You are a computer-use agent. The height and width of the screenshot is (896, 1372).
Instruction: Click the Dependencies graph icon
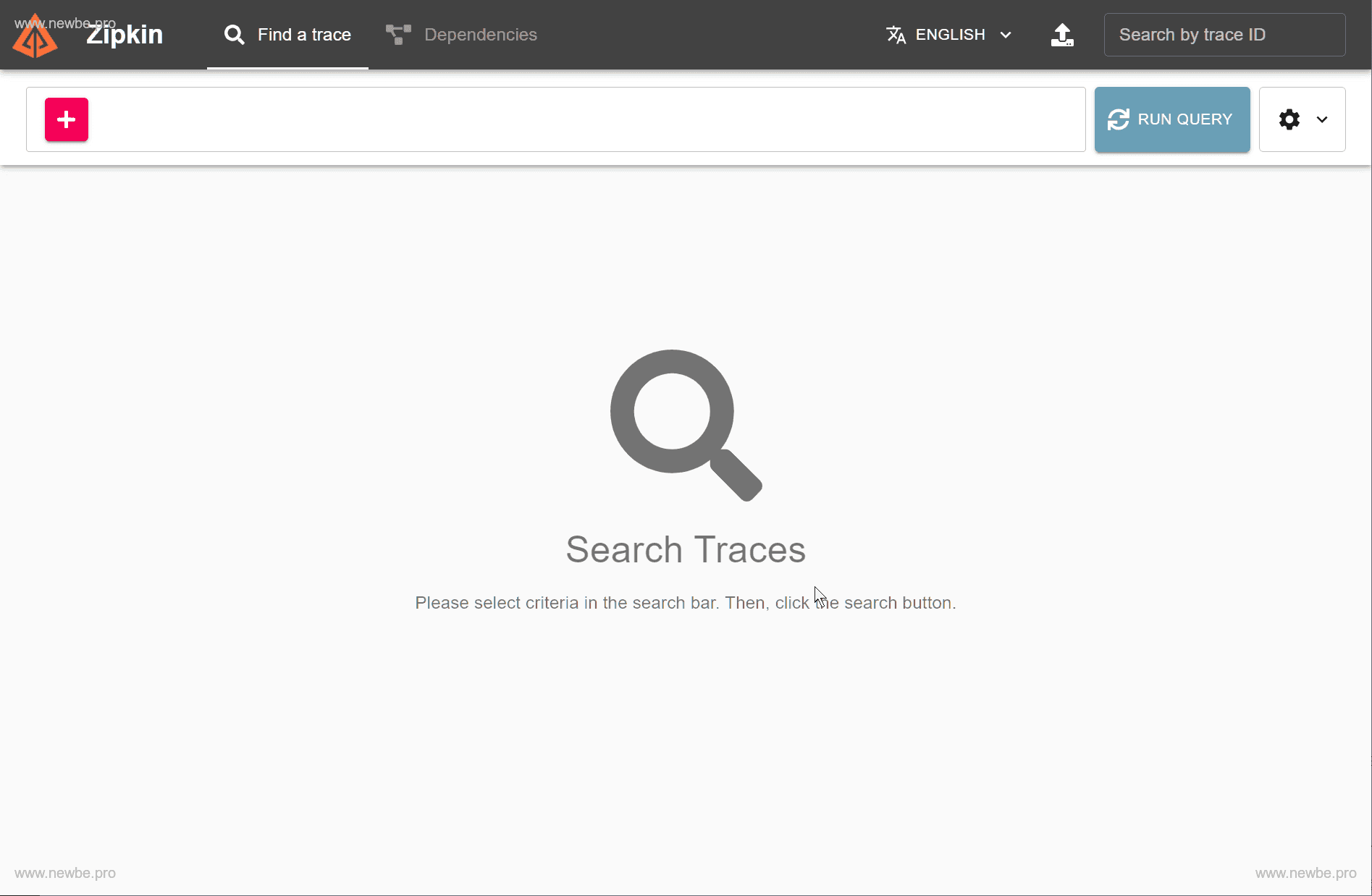pyautogui.click(x=397, y=34)
